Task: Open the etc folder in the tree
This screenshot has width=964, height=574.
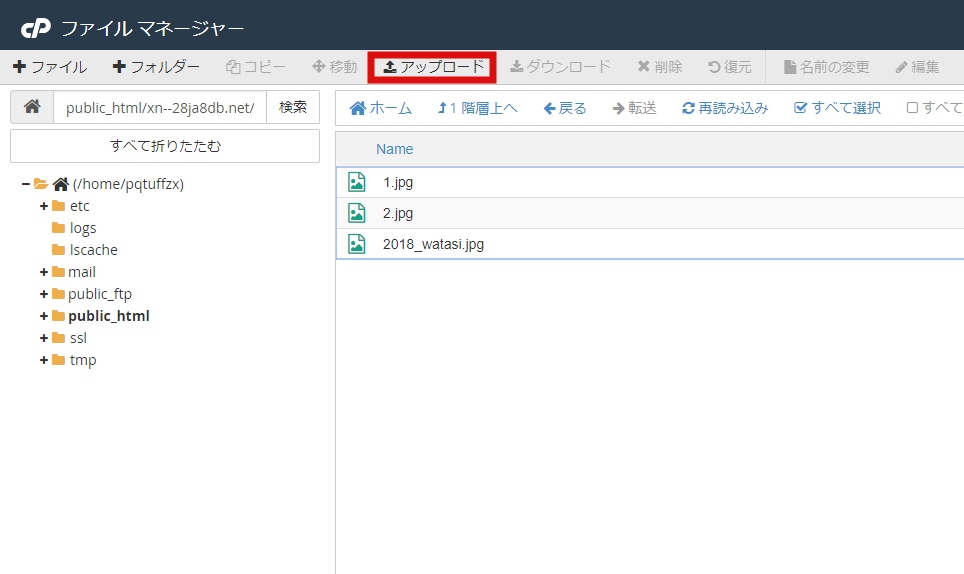Action: (x=79, y=206)
